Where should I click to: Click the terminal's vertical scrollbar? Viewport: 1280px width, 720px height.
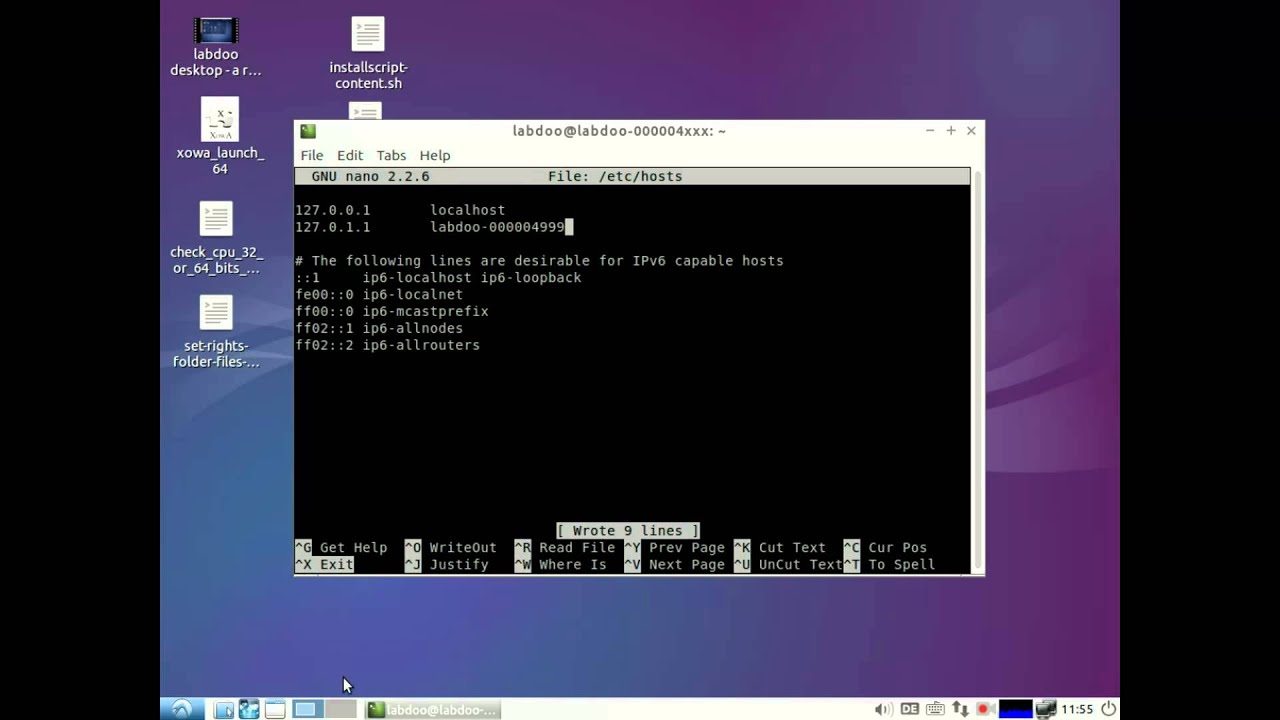pos(977,370)
